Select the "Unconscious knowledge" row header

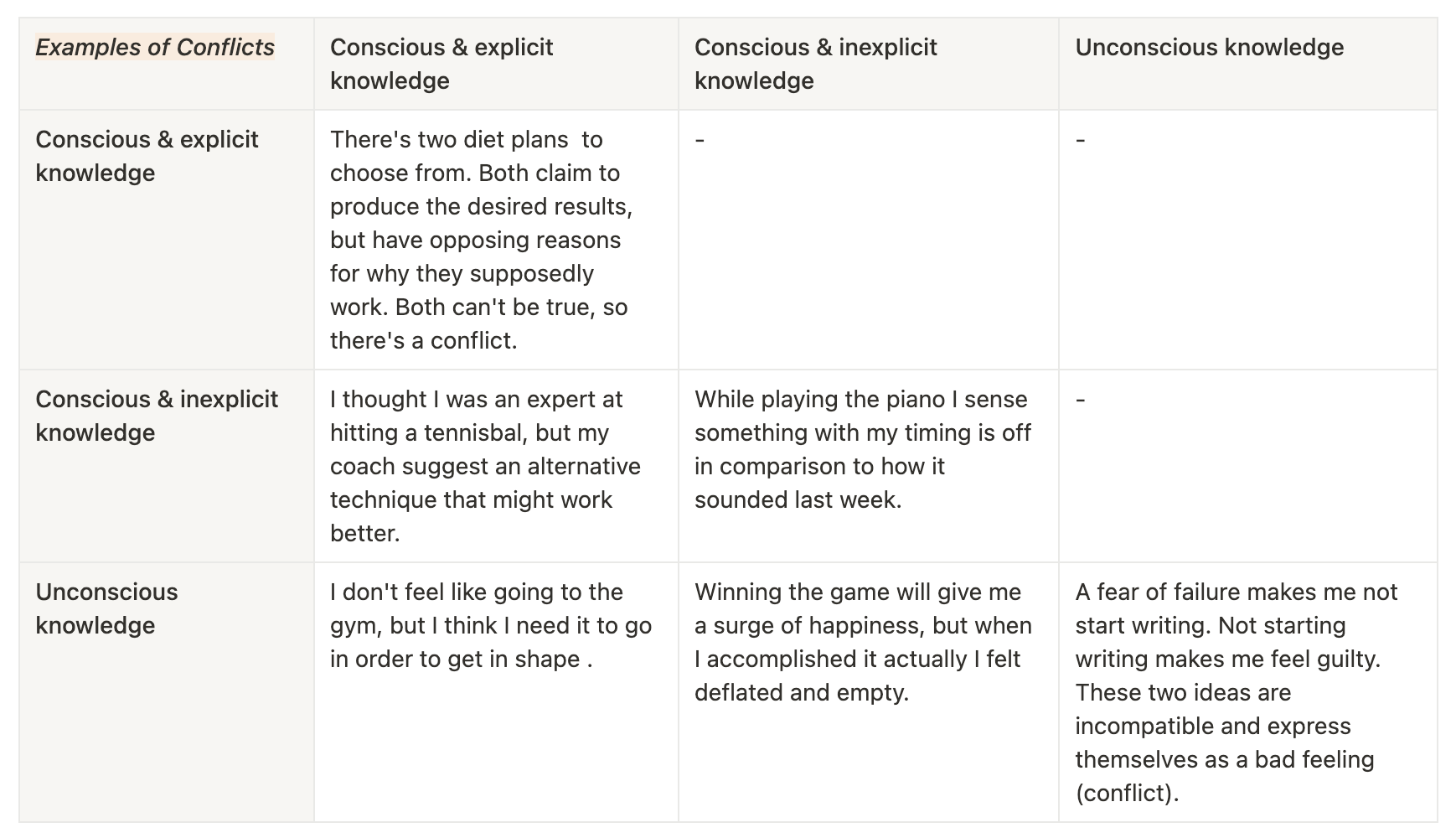click(x=106, y=608)
